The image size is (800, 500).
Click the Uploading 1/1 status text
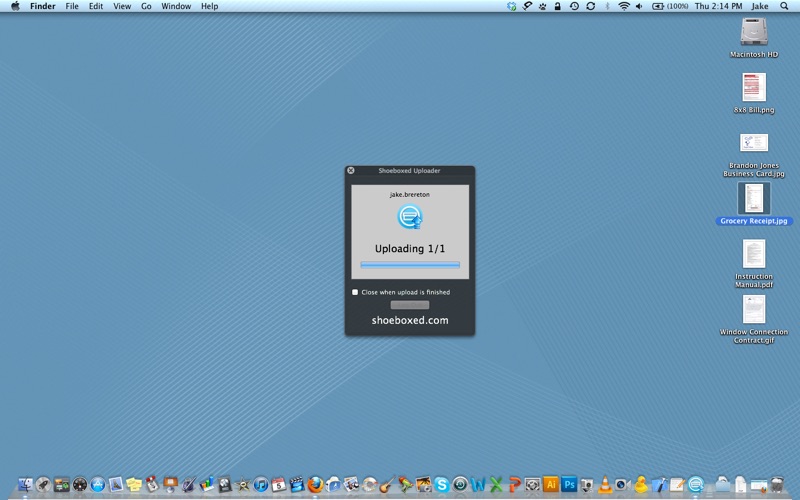(x=410, y=248)
